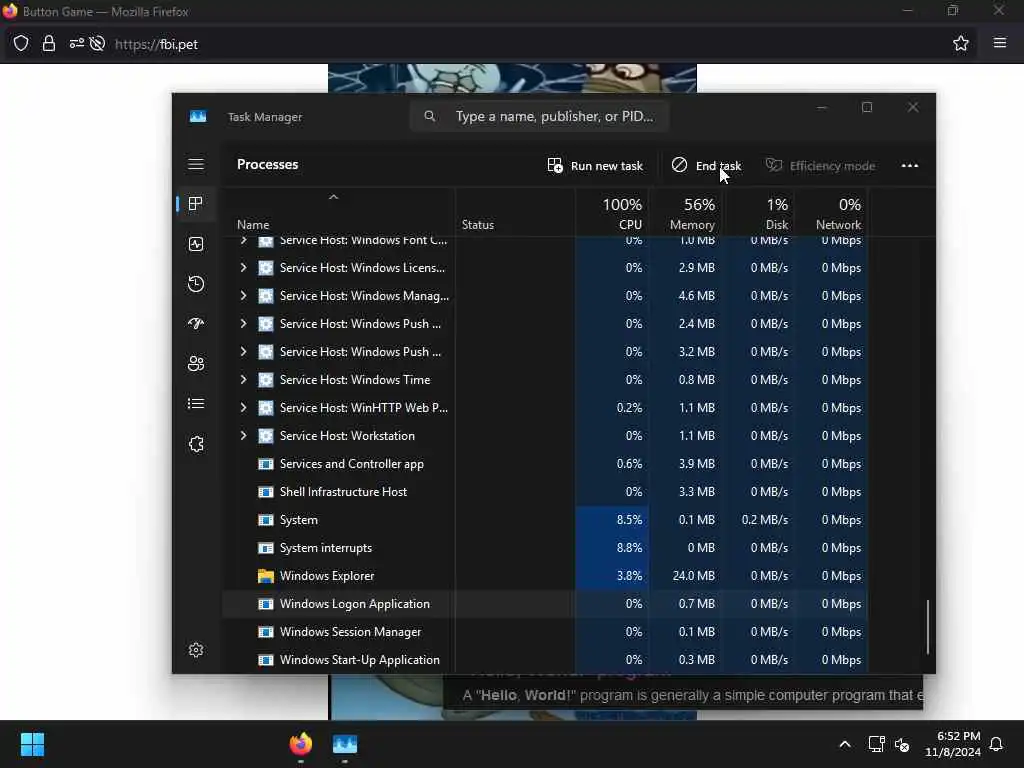
Task: Open the Task Manager navigation hamburger menu
Action: point(196,164)
